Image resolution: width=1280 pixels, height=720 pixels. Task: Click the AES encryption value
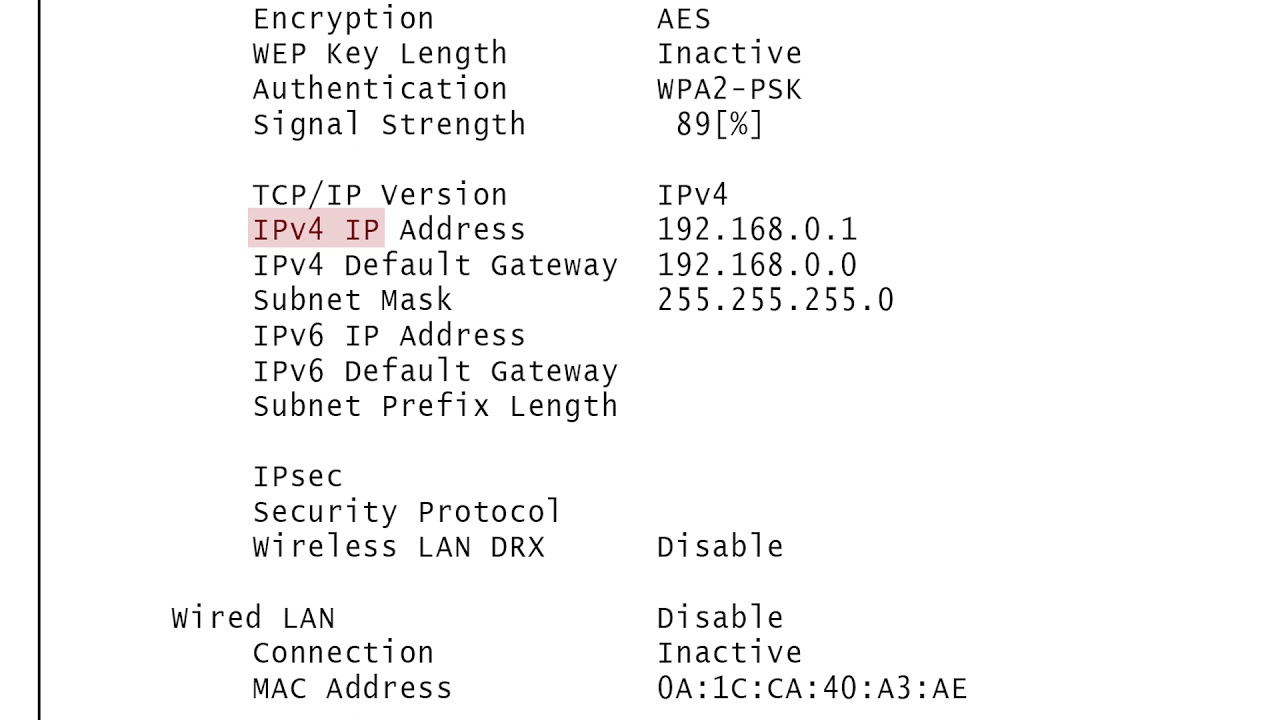[x=684, y=19]
